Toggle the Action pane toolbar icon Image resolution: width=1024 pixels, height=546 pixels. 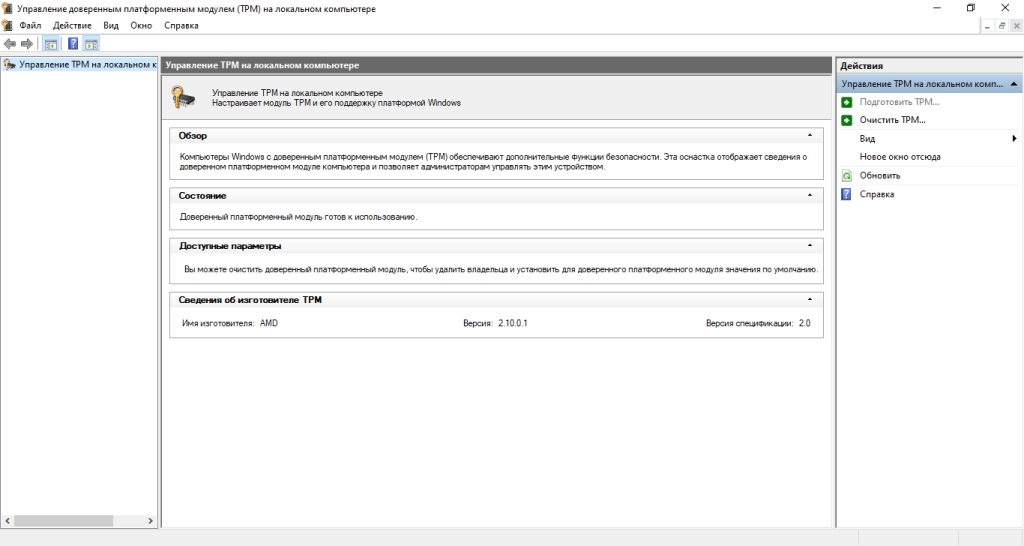[x=91, y=44]
